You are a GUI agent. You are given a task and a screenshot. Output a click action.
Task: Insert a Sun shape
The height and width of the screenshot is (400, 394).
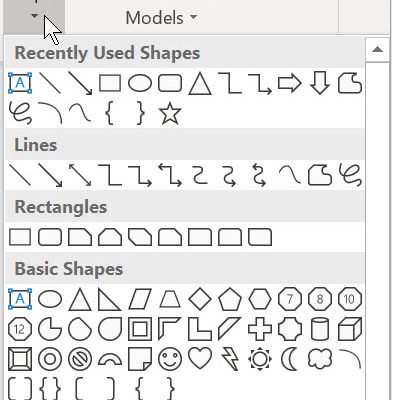tap(260, 359)
